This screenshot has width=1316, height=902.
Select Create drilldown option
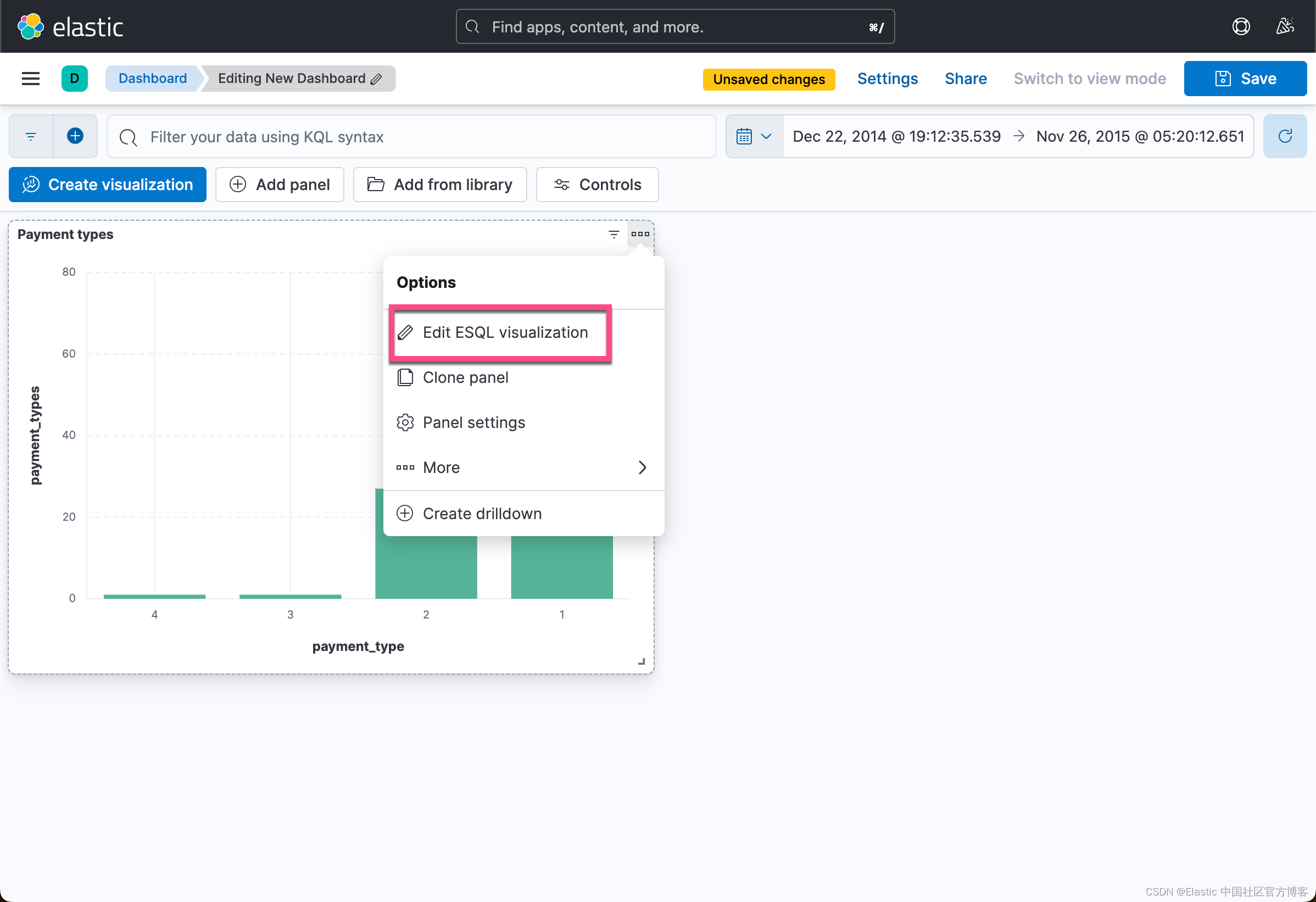(482, 514)
